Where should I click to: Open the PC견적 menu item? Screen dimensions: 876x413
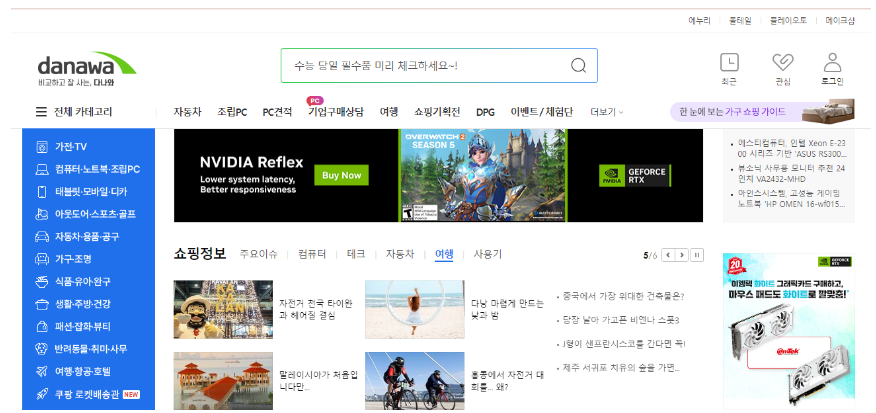click(277, 112)
